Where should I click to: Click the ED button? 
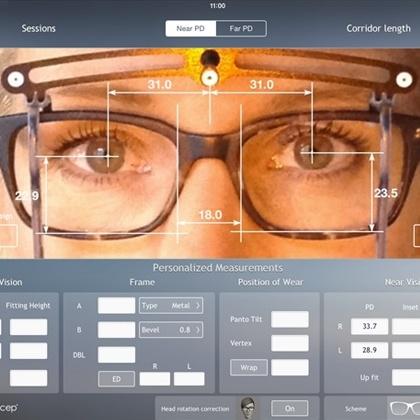click(116, 379)
